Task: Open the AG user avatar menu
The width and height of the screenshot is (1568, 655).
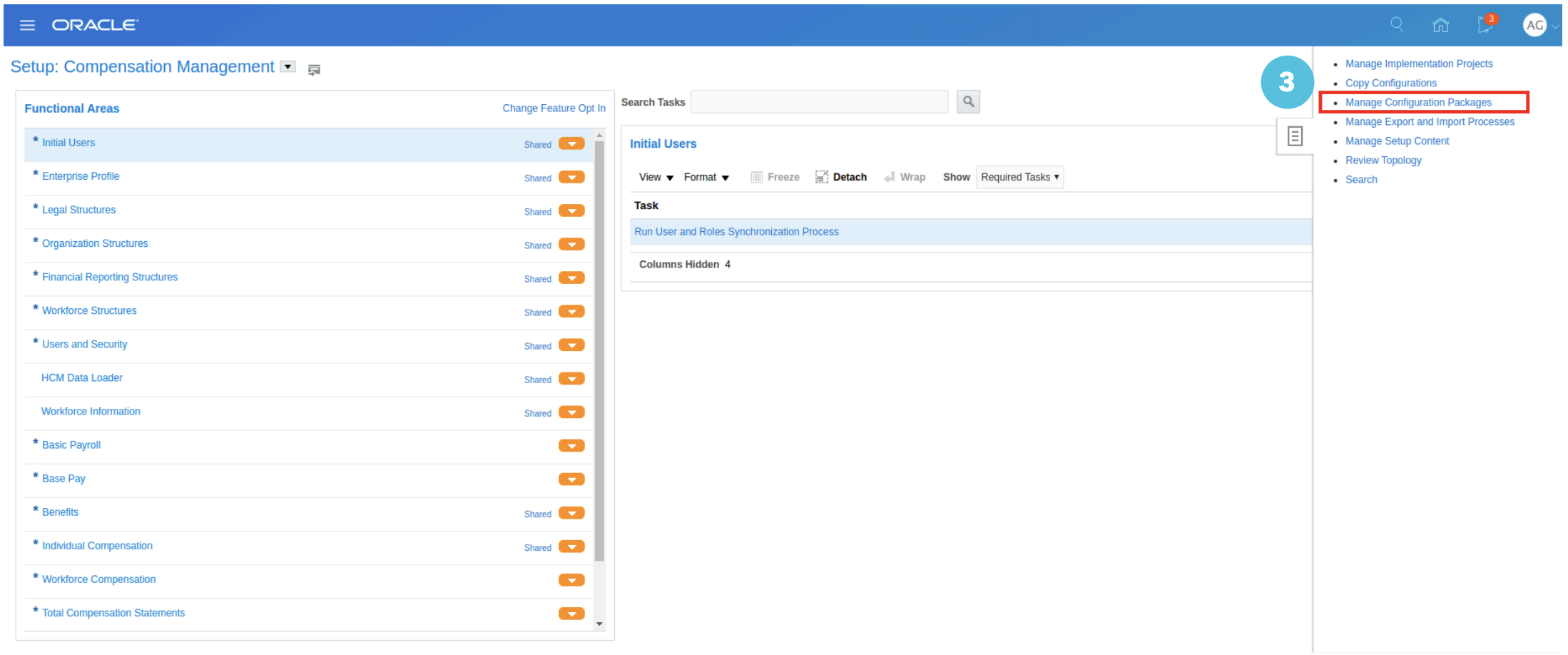Action: point(1534,26)
